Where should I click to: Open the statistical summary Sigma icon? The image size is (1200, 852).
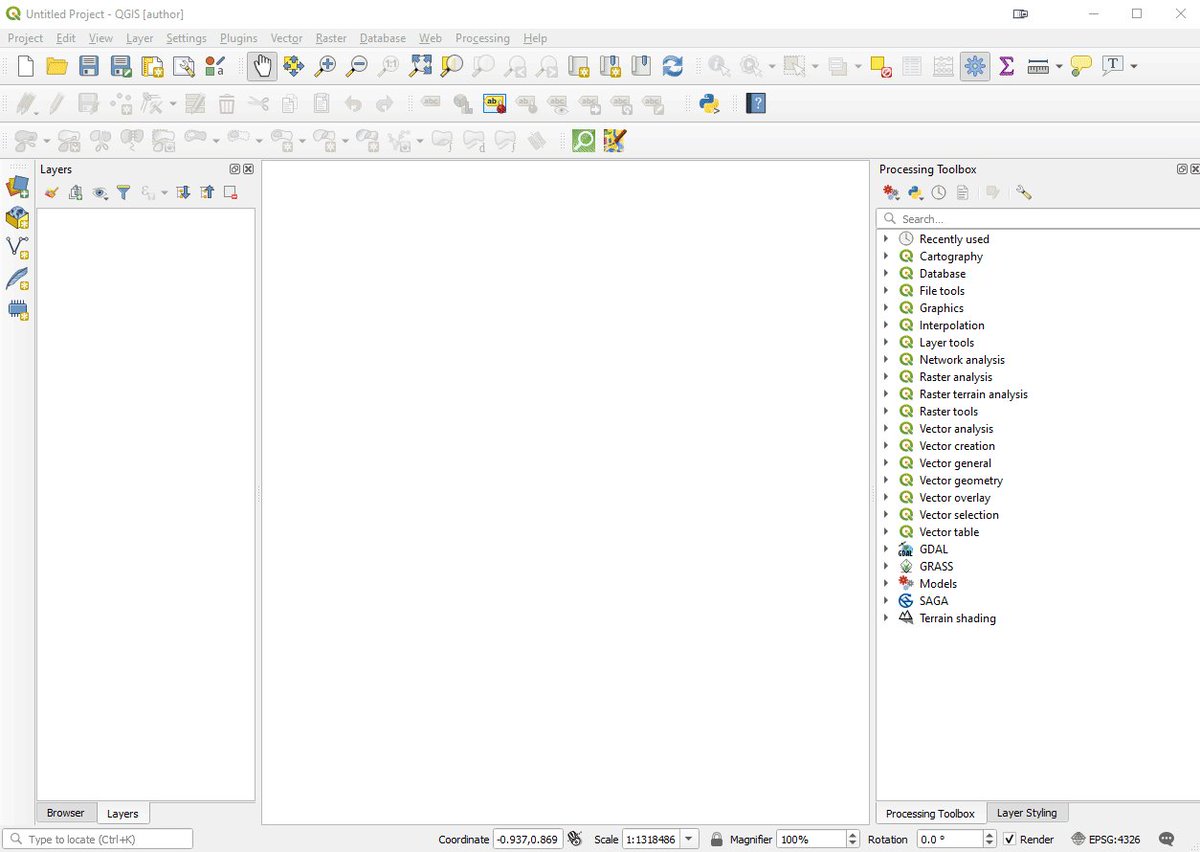click(1007, 66)
